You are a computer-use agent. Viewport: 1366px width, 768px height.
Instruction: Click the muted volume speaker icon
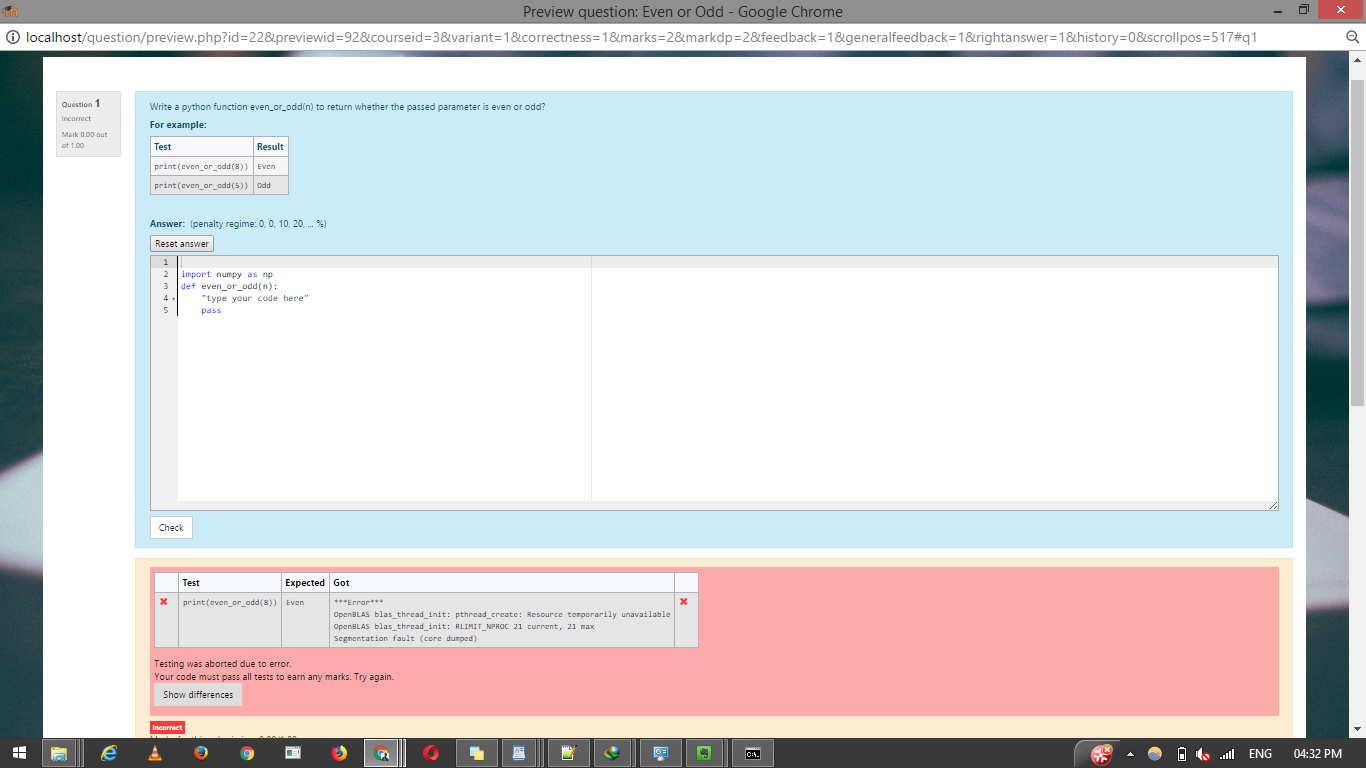click(1203, 754)
